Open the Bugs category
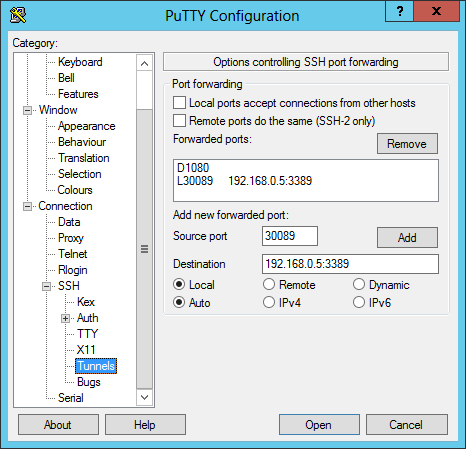Screen dimensions: 466x449 click(x=88, y=382)
